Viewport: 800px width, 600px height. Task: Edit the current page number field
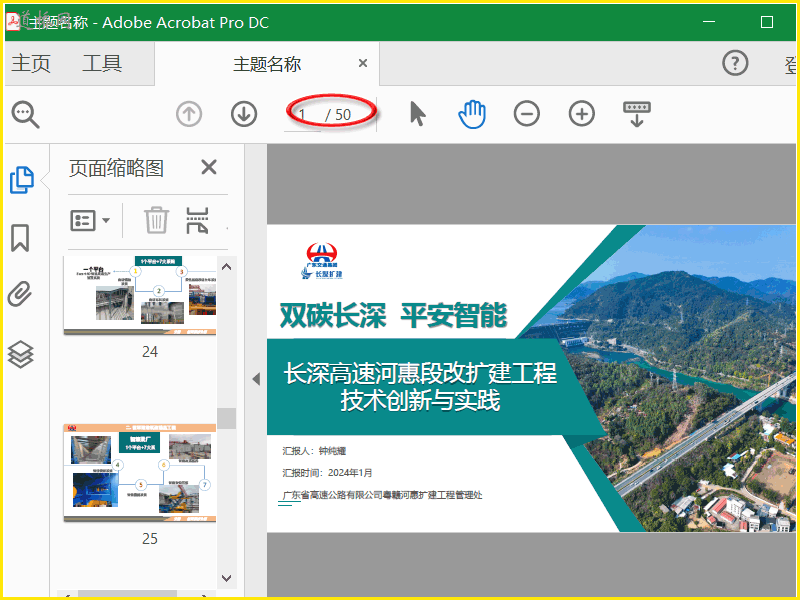(303, 115)
